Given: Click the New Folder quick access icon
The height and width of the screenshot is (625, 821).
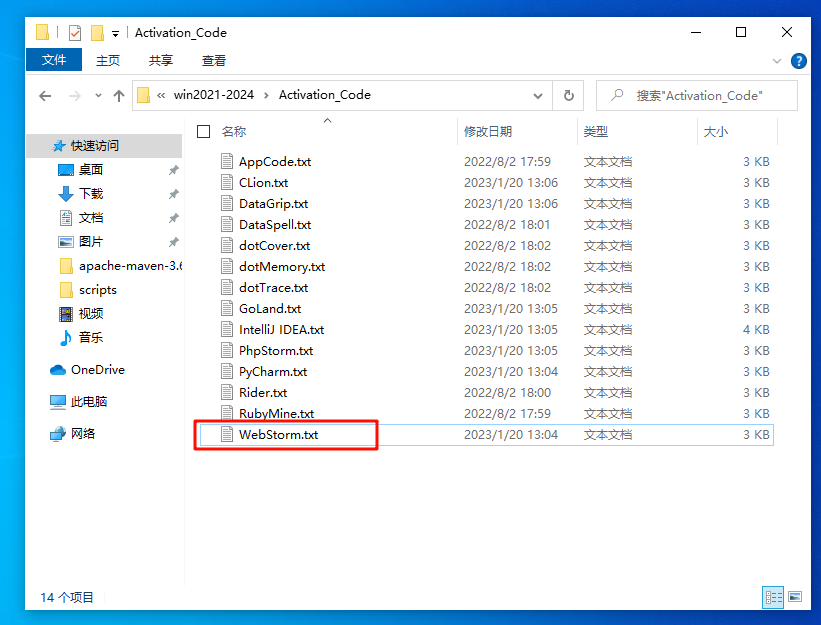Looking at the screenshot, I should point(97,33).
